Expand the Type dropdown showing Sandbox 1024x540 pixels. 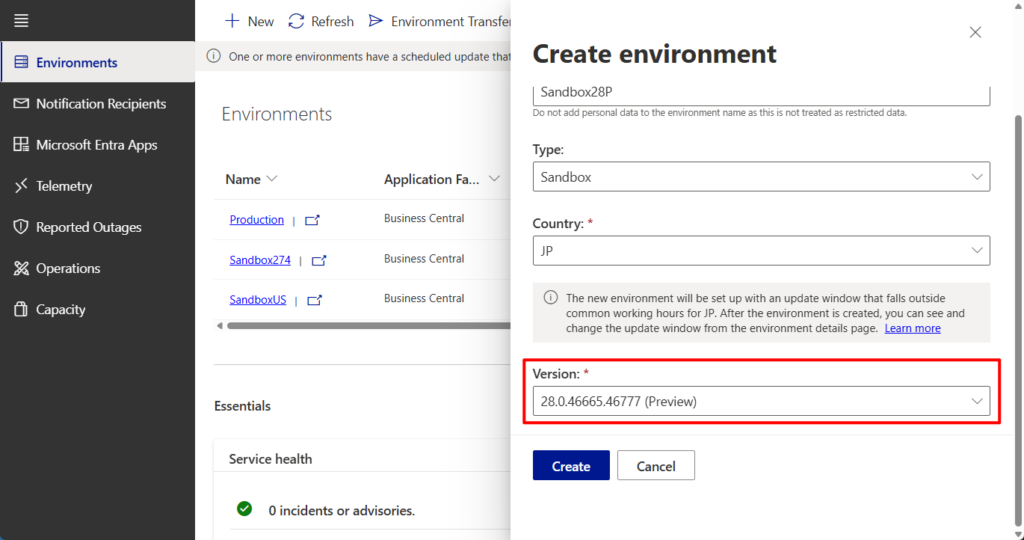pos(760,177)
